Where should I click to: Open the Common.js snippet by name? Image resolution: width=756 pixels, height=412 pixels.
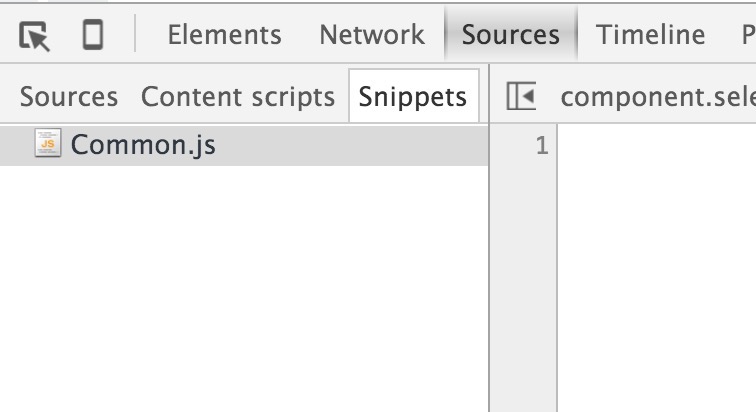(143, 145)
